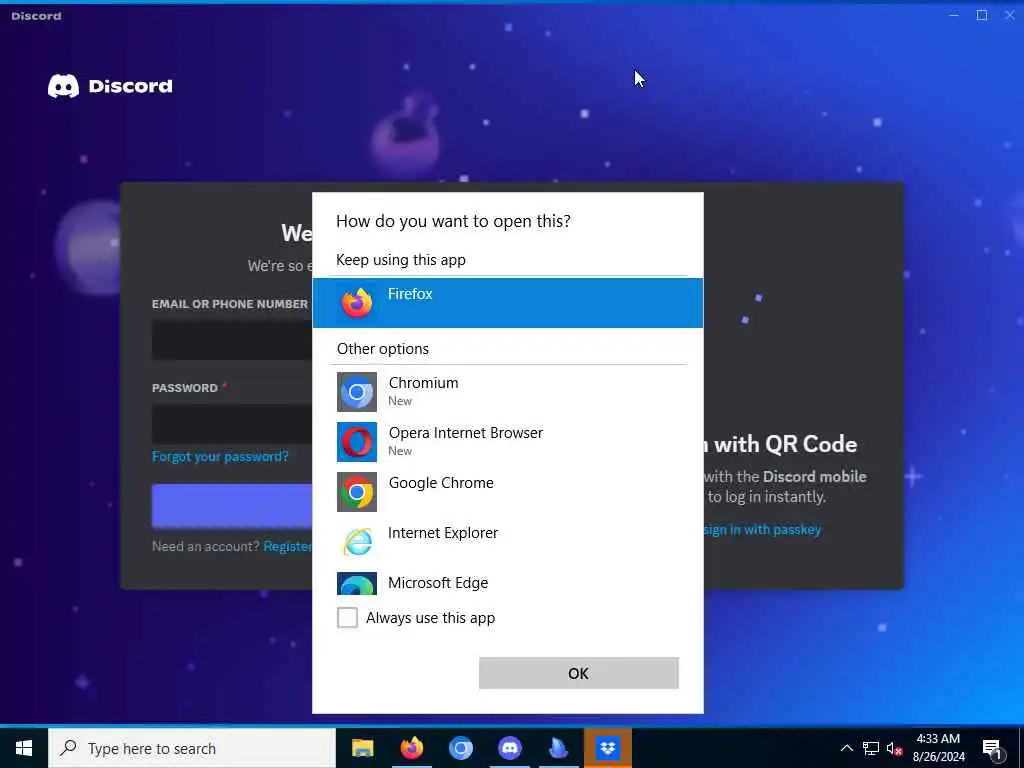Click the taskbar search box
The width and height of the screenshot is (1024, 768).
pyautogui.click(x=191, y=748)
